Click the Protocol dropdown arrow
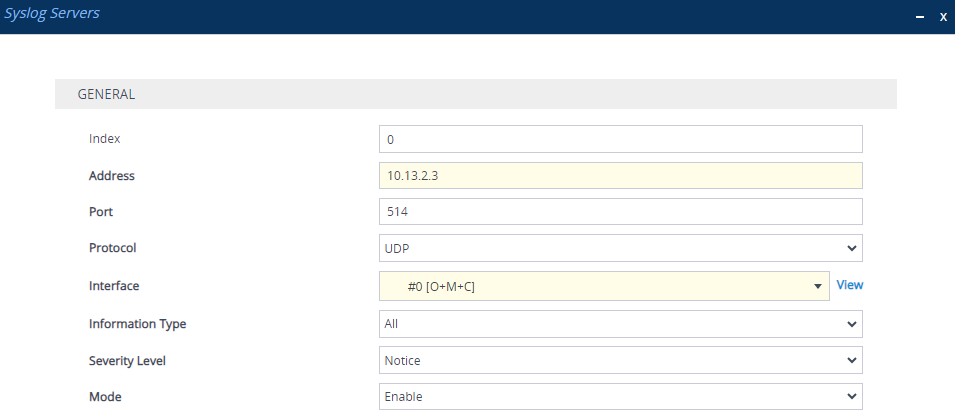 pos(852,248)
